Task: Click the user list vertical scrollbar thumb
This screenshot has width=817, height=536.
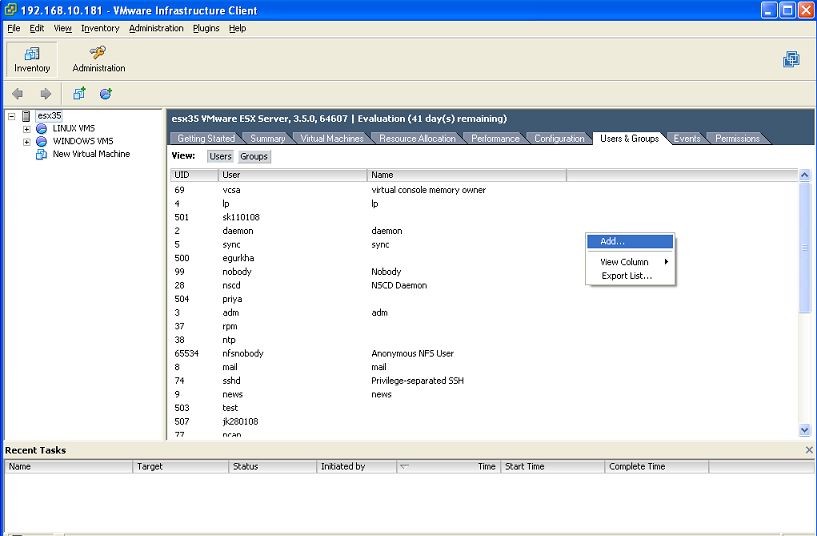Action: tap(804, 248)
